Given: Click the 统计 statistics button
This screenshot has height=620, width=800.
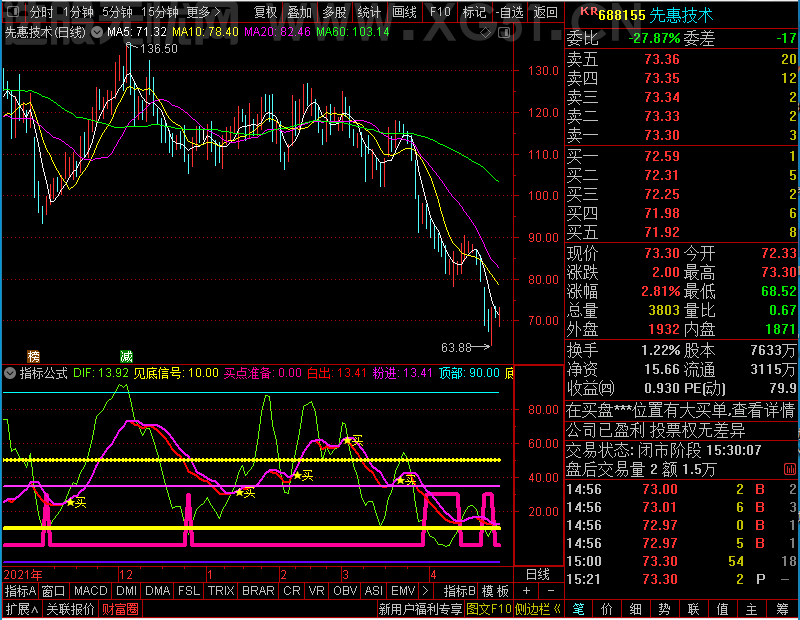Looking at the screenshot, I should coord(369,12).
